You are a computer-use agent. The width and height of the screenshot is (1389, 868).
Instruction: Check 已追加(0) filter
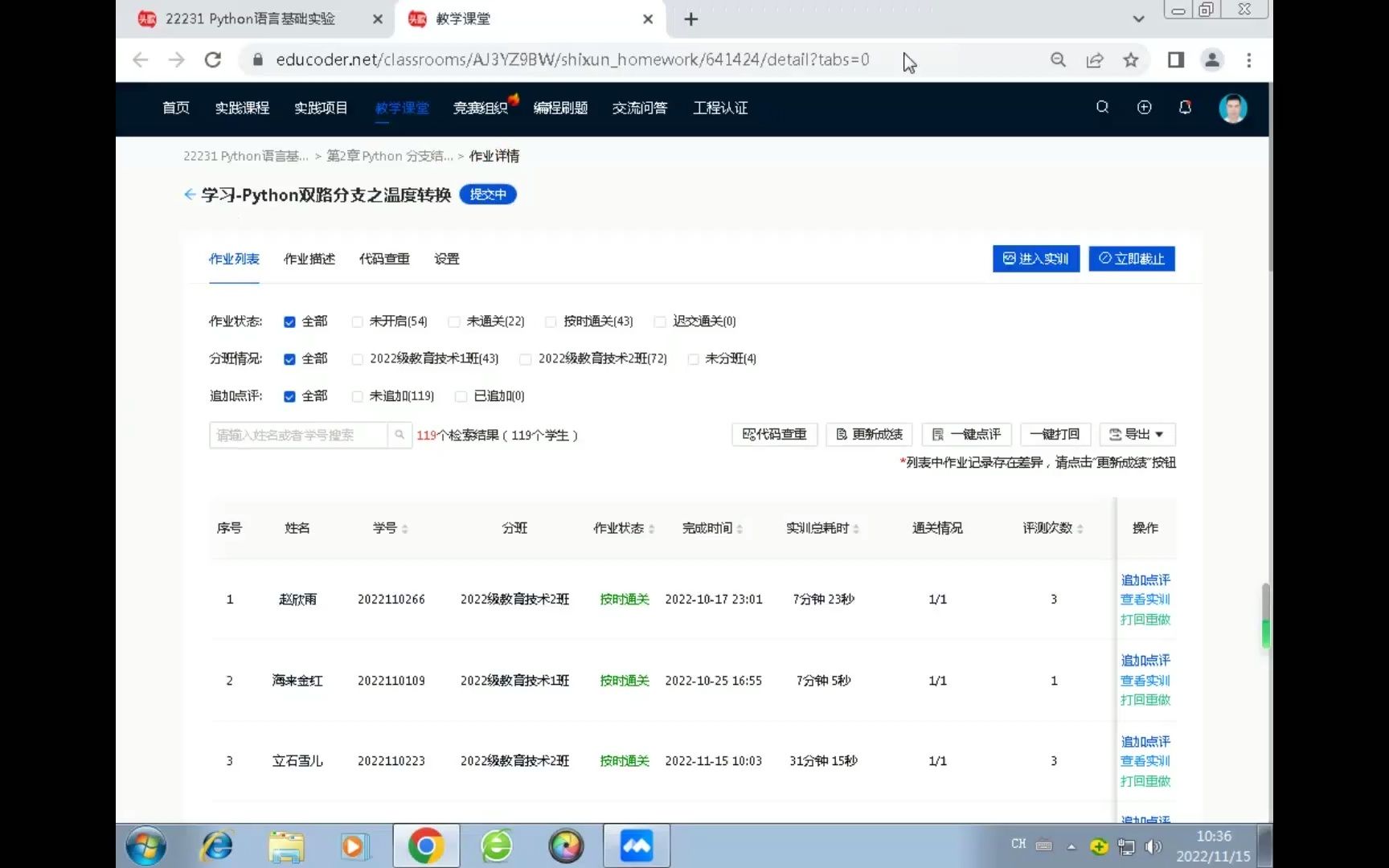[461, 396]
